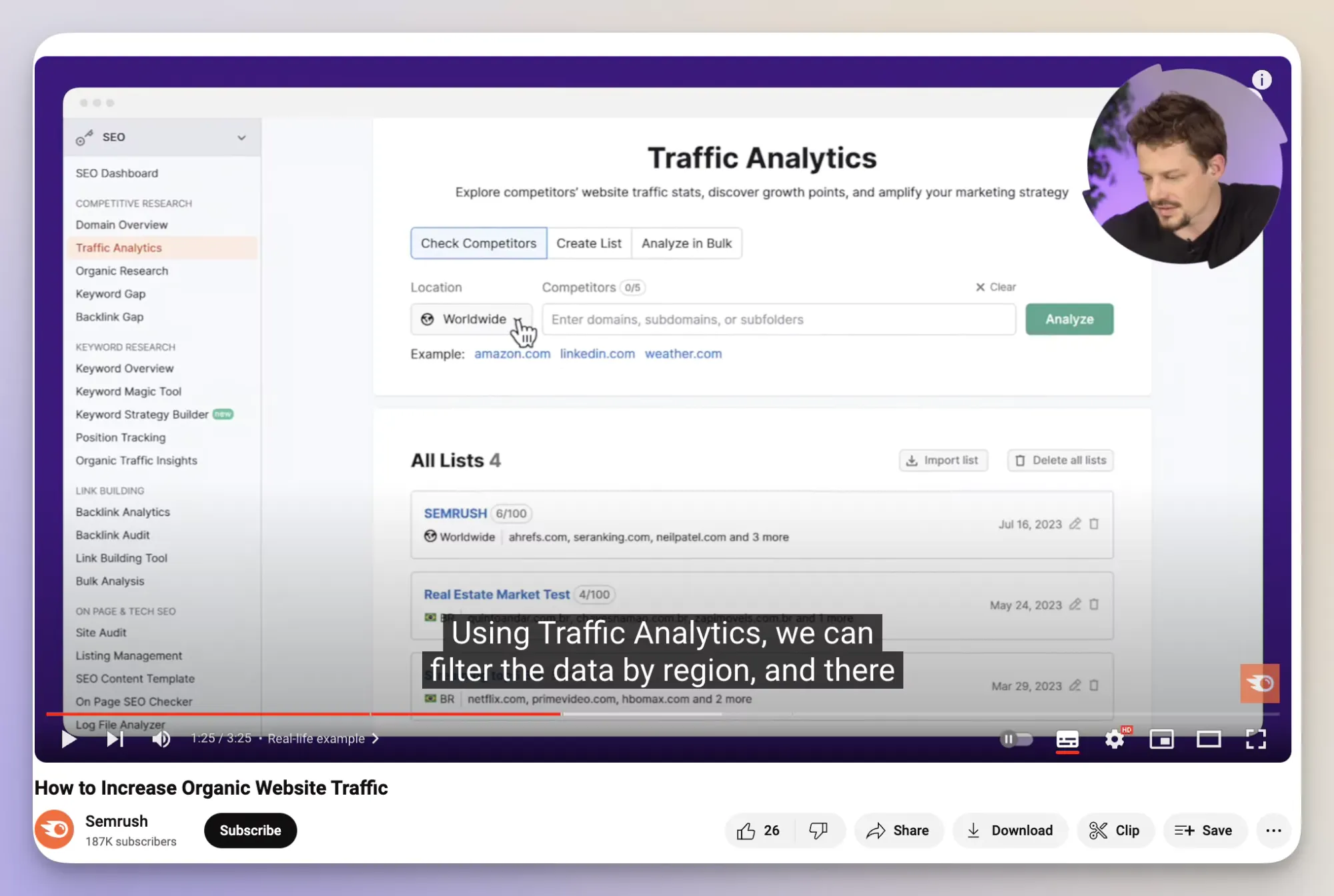Enter full screen mode
The image size is (1334, 896).
click(x=1256, y=739)
